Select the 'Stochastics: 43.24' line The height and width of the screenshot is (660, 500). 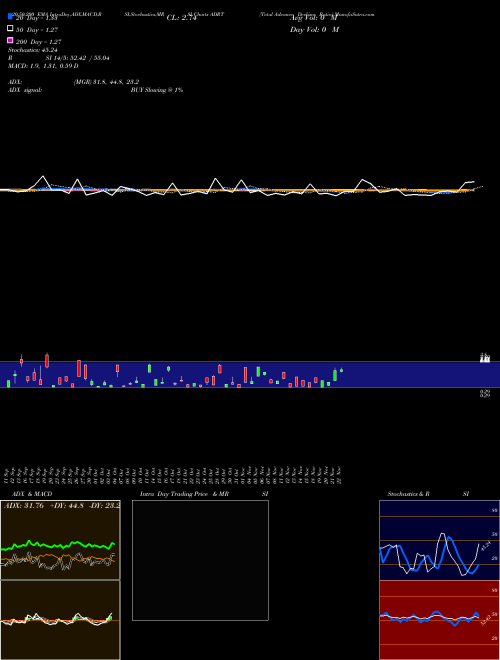tap(32, 50)
